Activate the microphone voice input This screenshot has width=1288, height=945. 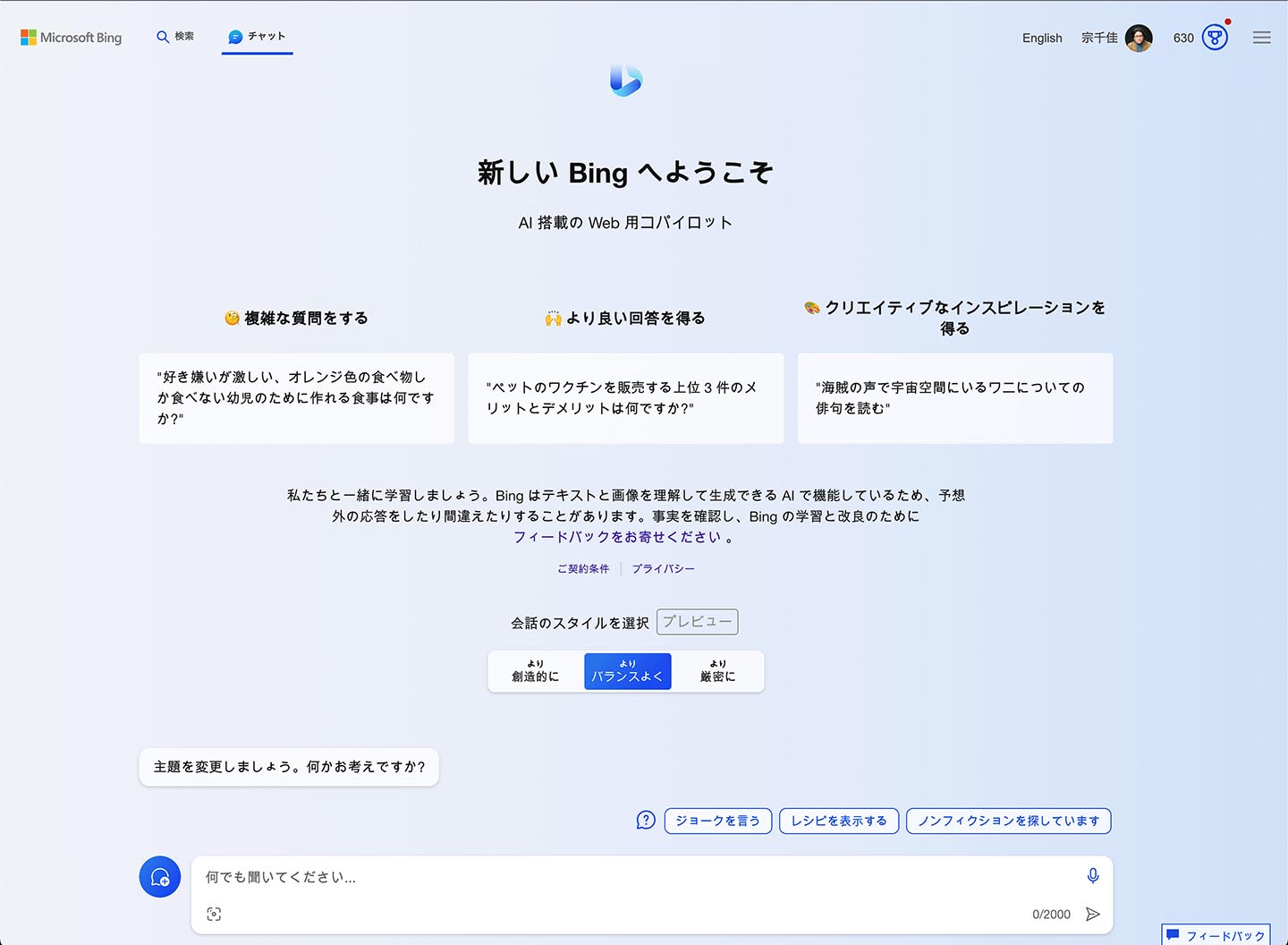pyautogui.click(x=1093, y=876)
